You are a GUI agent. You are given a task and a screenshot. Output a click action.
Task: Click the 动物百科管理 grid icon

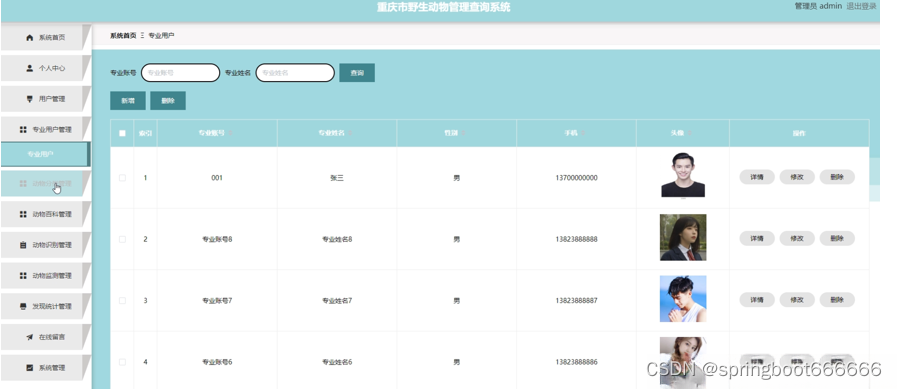point(23,214)
